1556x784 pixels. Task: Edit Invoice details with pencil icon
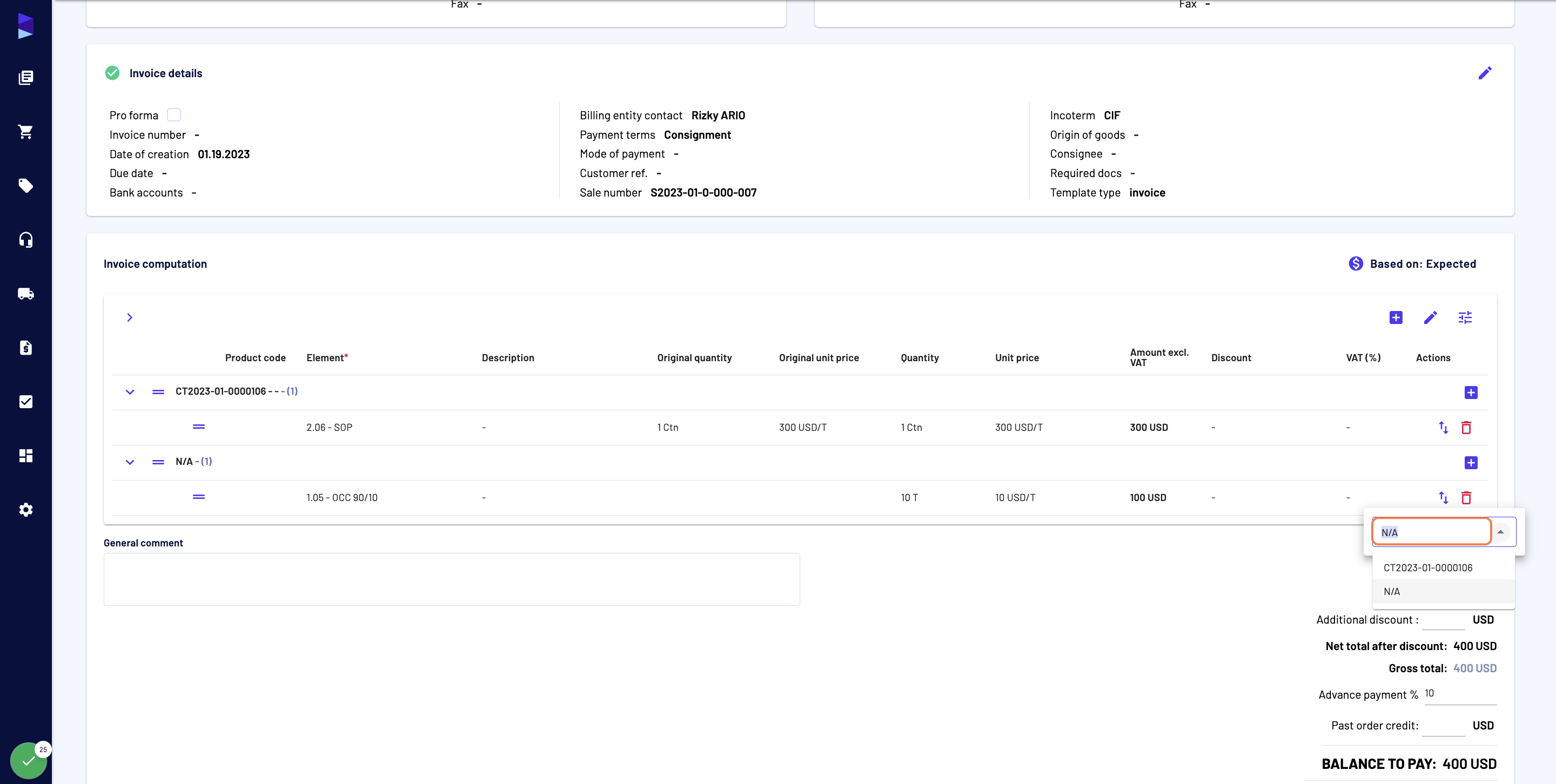point(1485,73)
